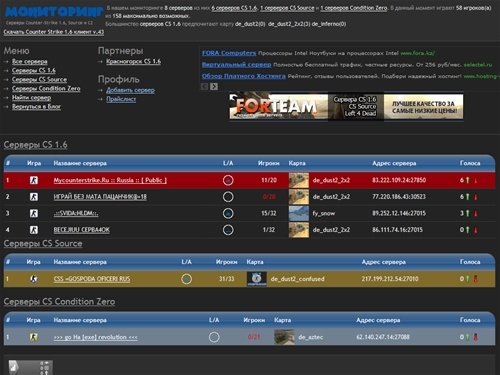Click the de_aztec map thumbnail

284,337
